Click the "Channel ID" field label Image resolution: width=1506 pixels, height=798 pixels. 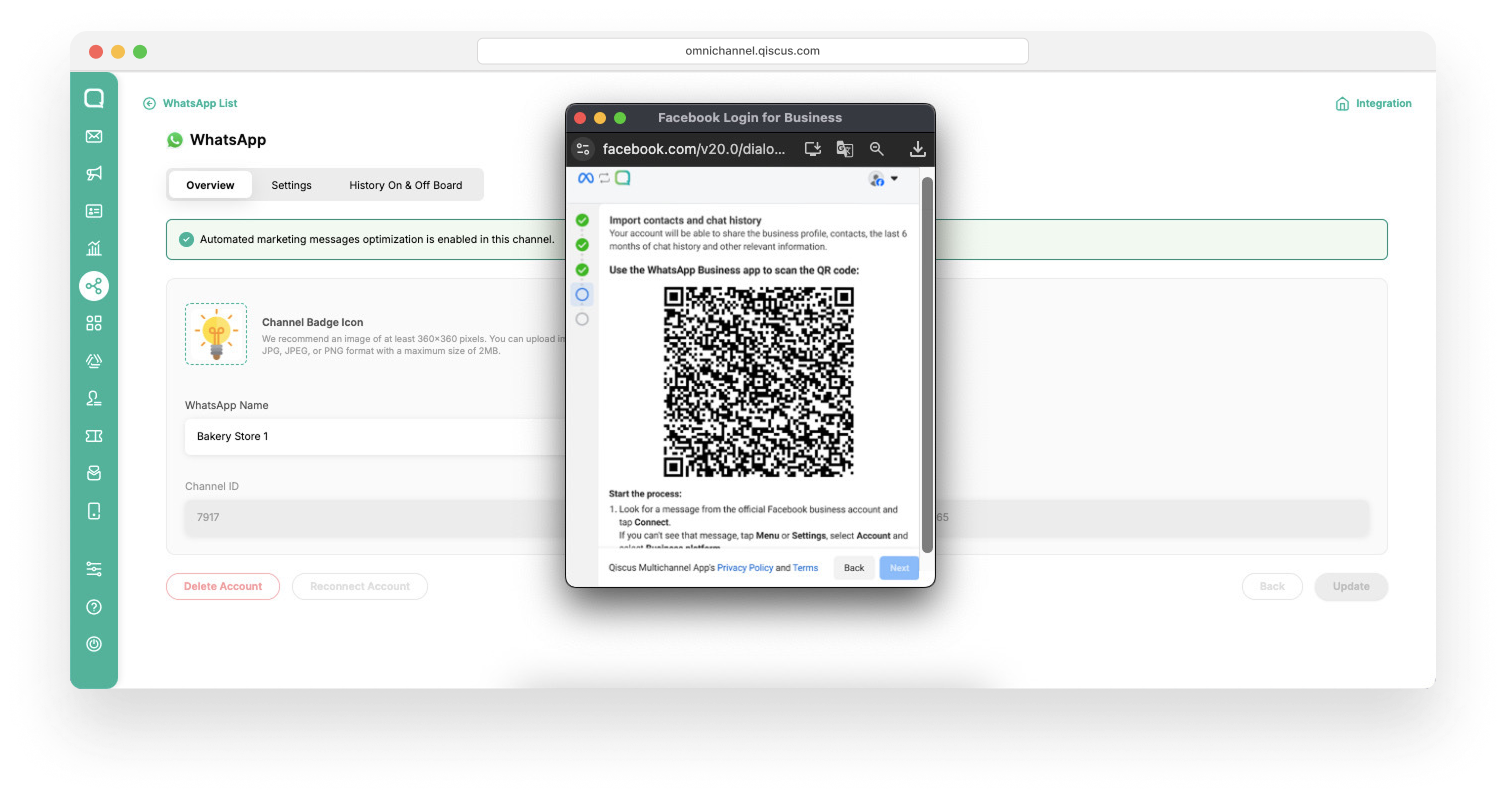click(212, 486)
